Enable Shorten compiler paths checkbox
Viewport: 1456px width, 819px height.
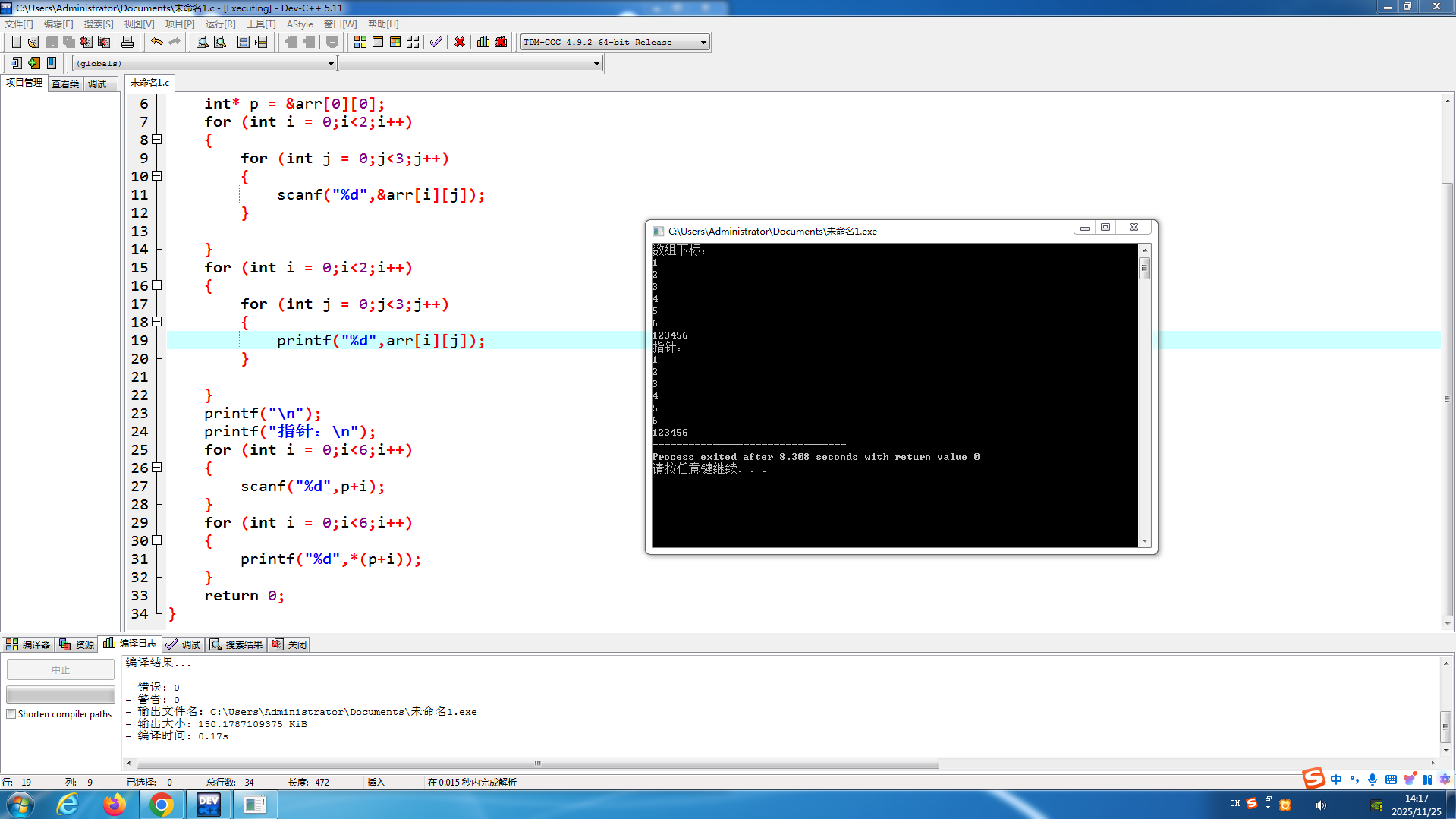tap(11, 714)
